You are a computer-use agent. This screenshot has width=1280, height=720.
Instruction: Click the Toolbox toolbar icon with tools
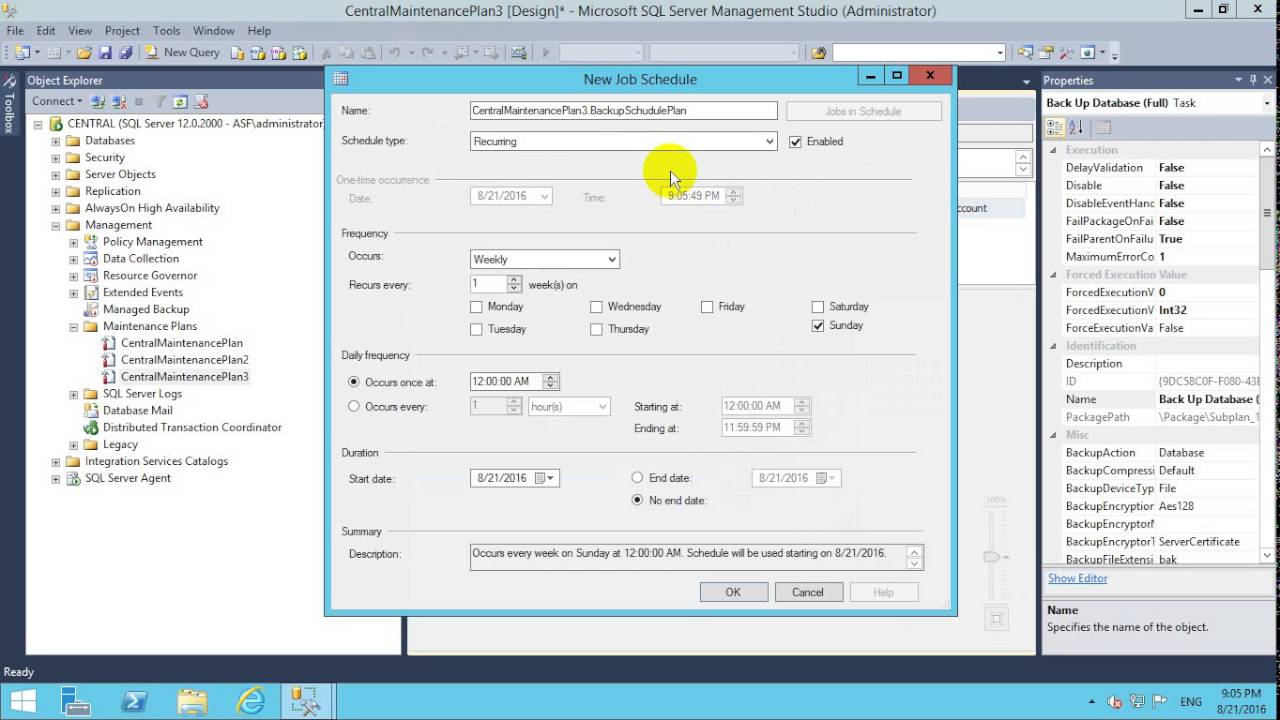tap(1066, 53)
